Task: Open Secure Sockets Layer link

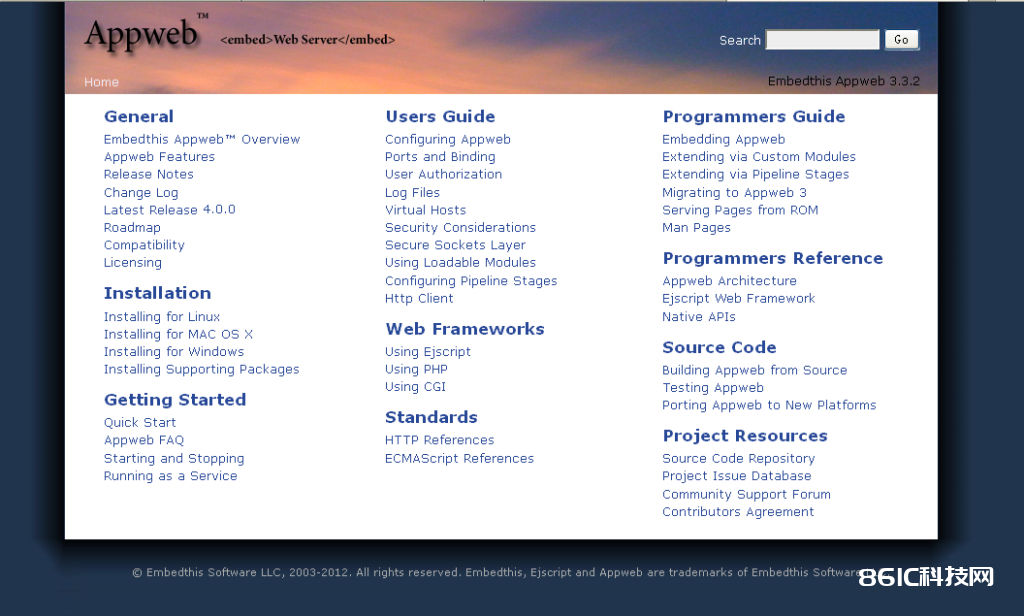Action: coord(455,245)
